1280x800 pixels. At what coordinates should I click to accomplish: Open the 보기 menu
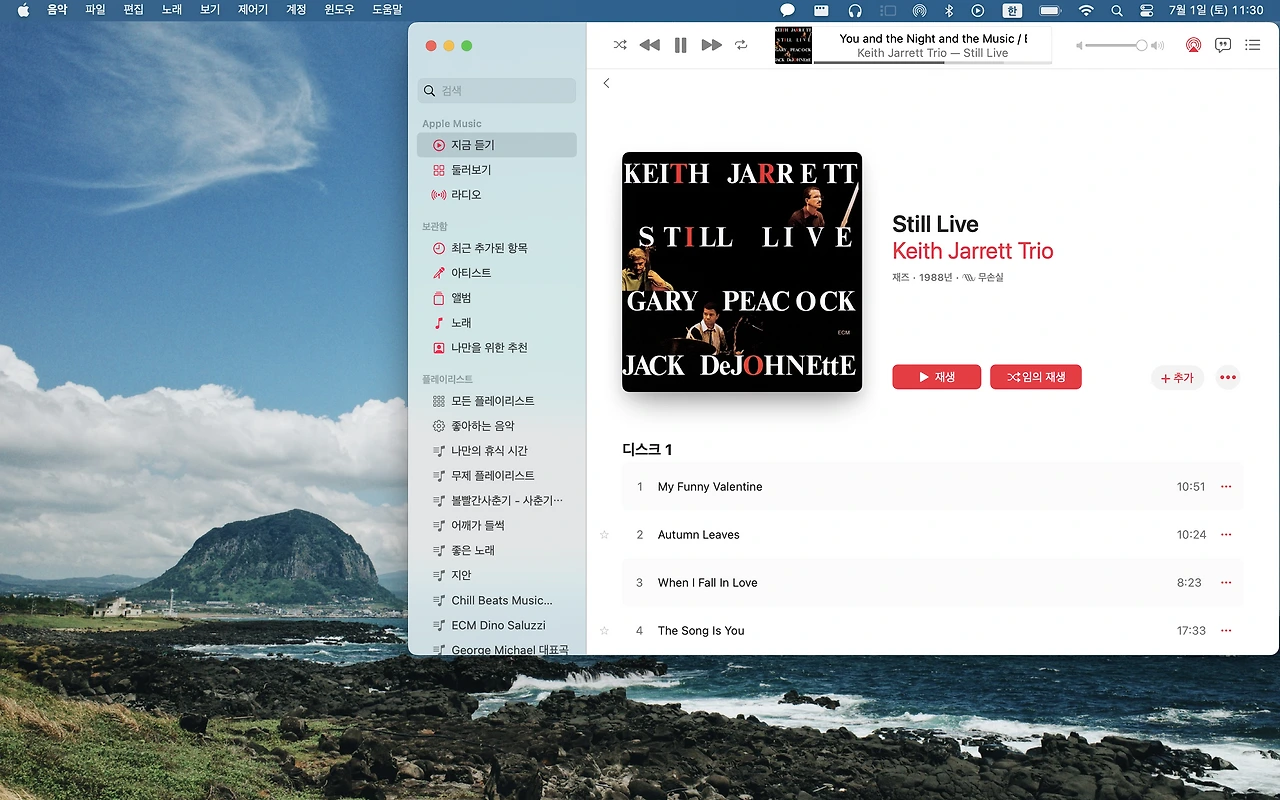click(x=209, y=10)
